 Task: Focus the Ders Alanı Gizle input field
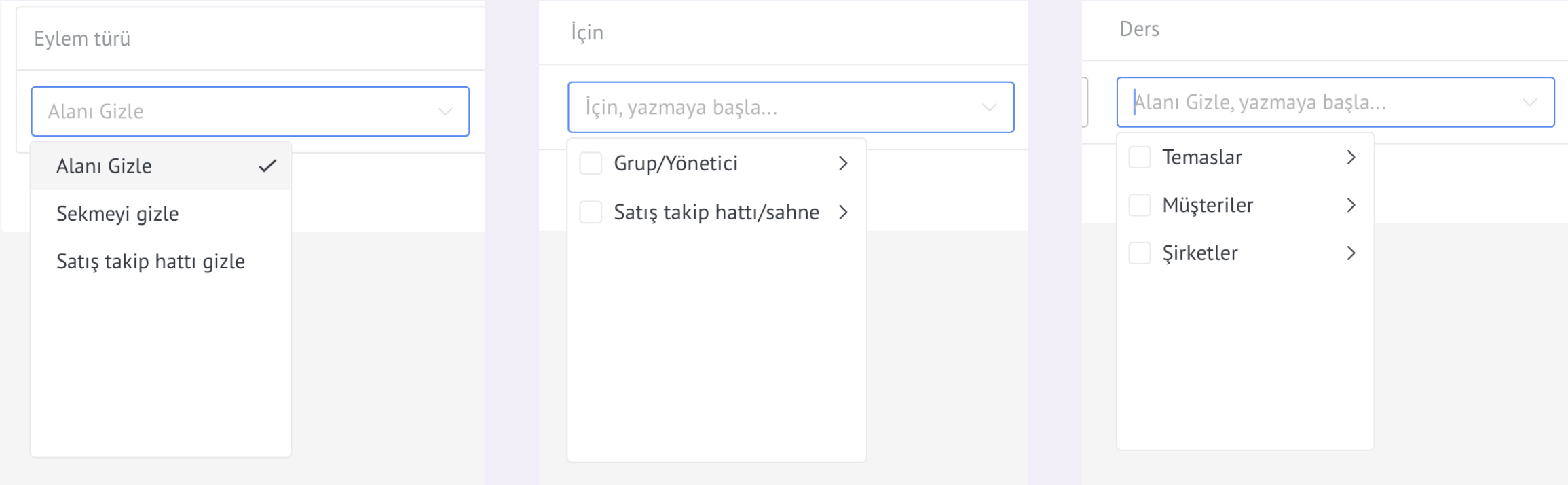coord(1335,103)
